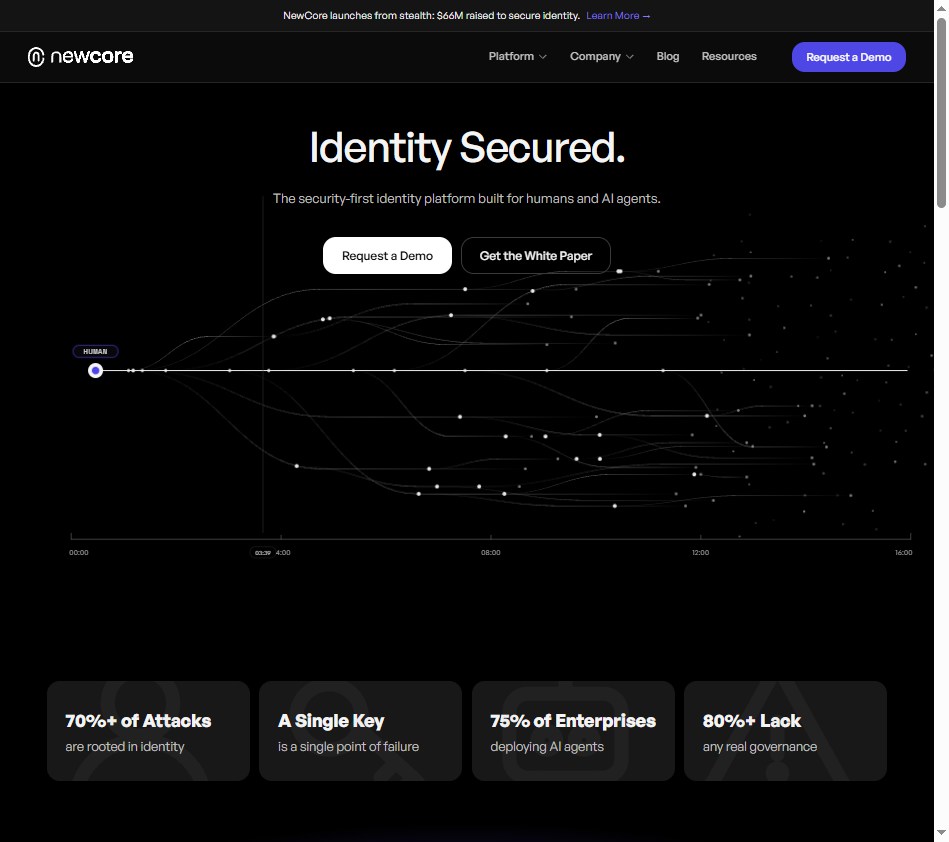
Task: Open the A Single Key card
Action: 360,731
